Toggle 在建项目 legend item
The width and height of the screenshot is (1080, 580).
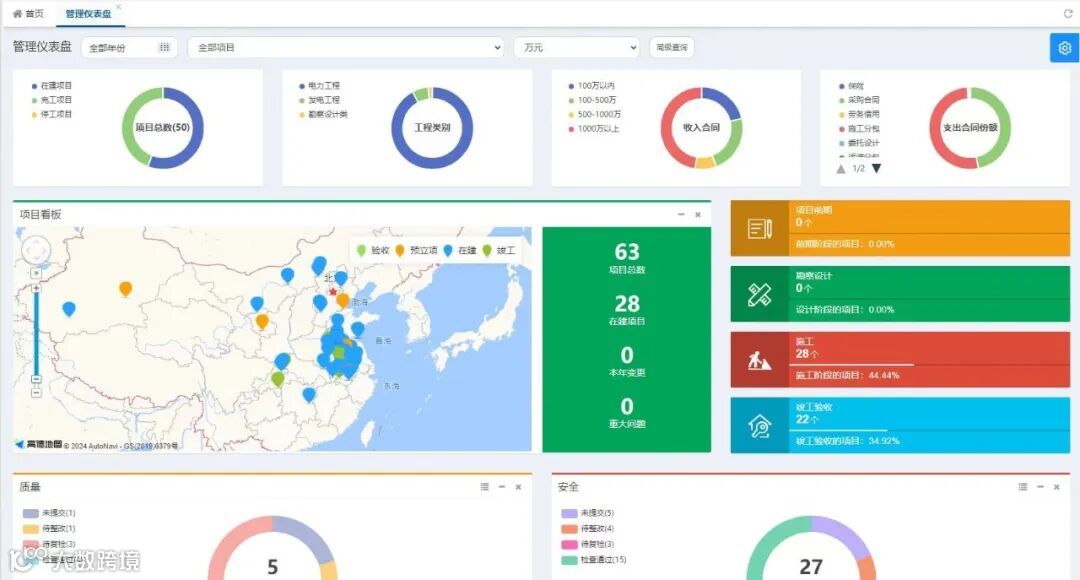(52, 85)
